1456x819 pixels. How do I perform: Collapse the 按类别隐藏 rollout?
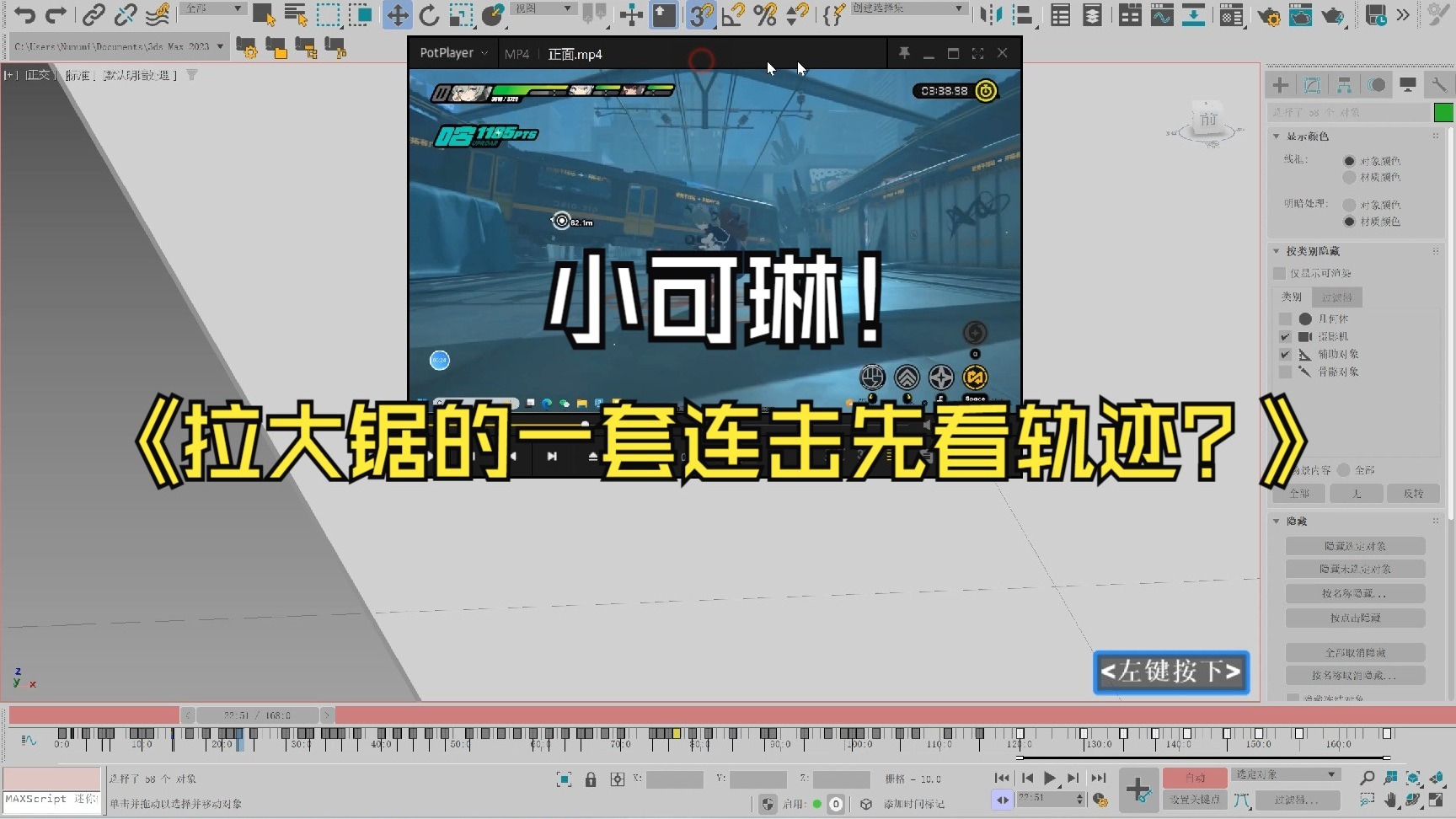coord(1277,251)
